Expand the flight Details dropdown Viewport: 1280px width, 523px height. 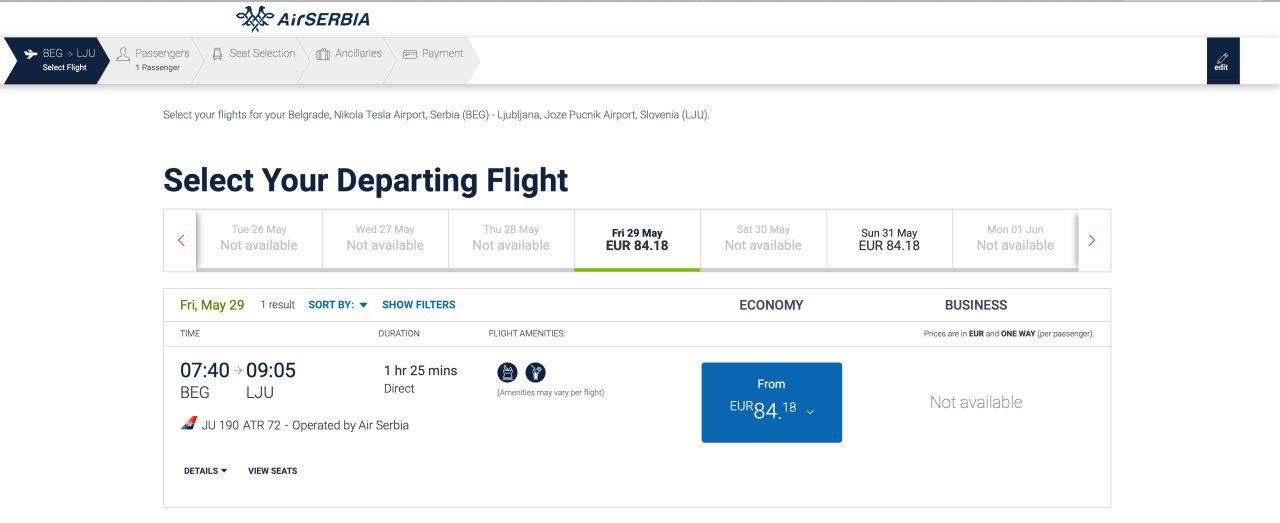pos(206,471)
